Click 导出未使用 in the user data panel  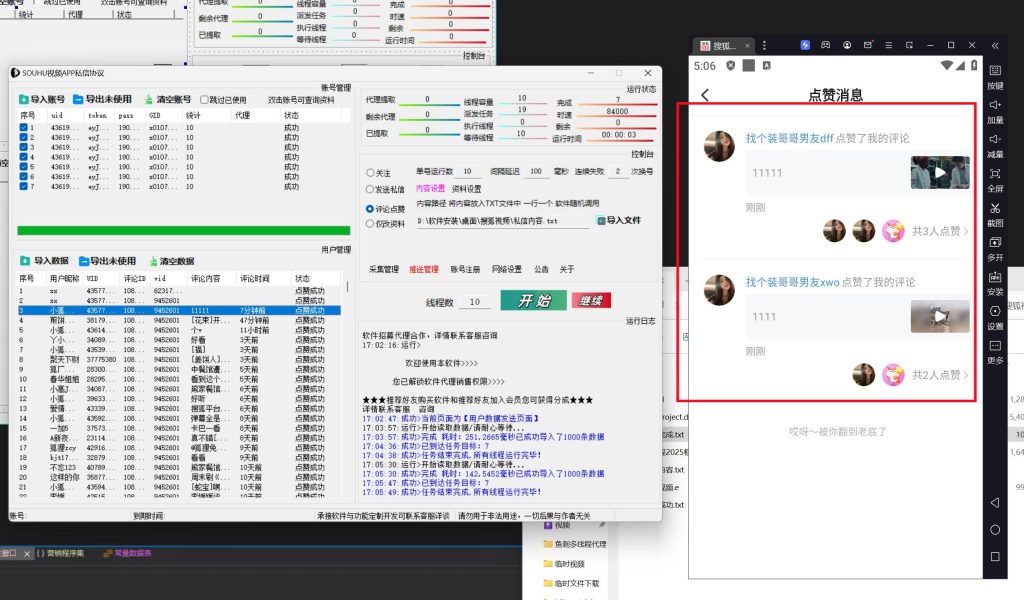tap(85, 261)
